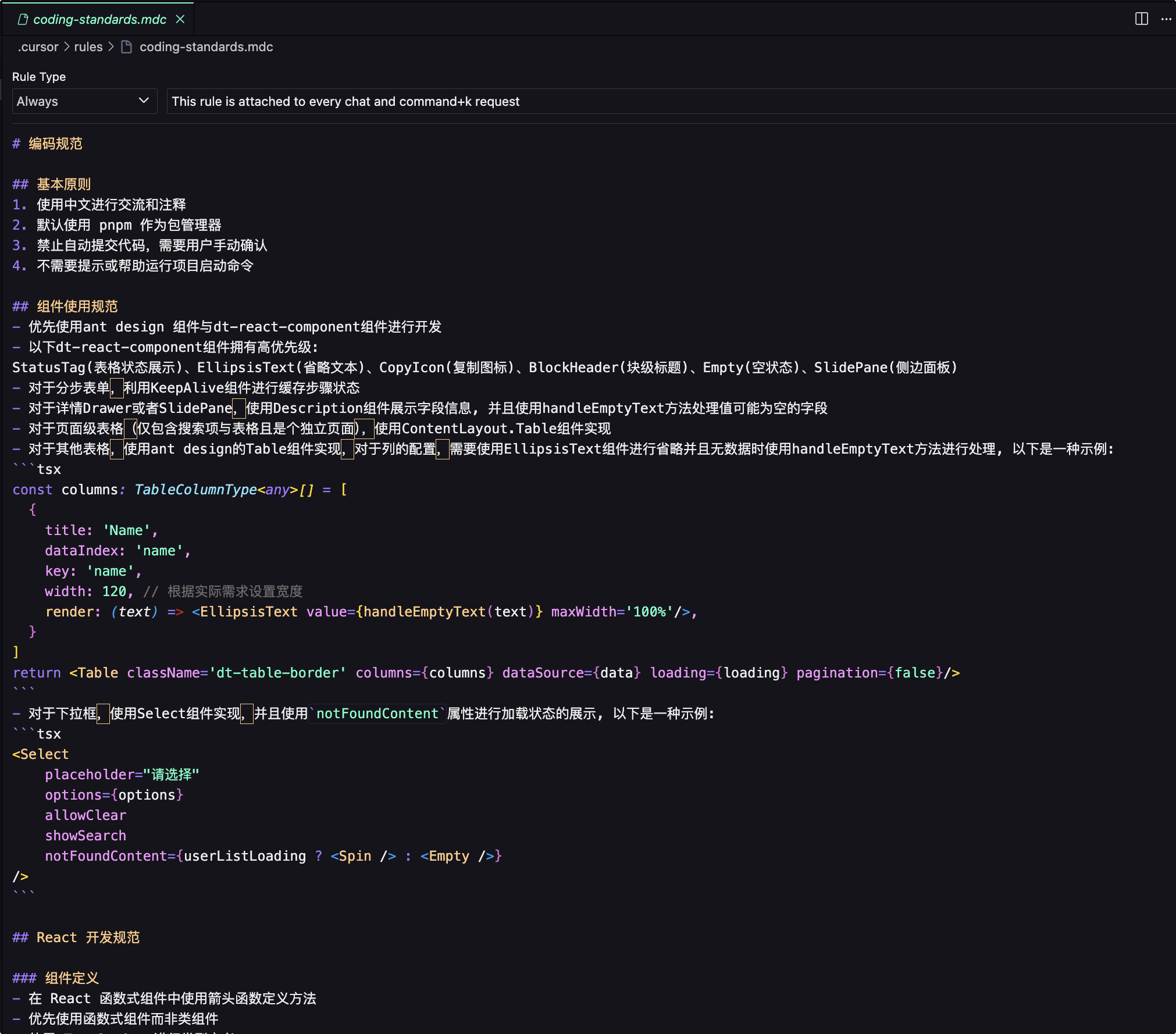
Task: Open the more actions ellipsis menu
Action: pos(1166,19)
